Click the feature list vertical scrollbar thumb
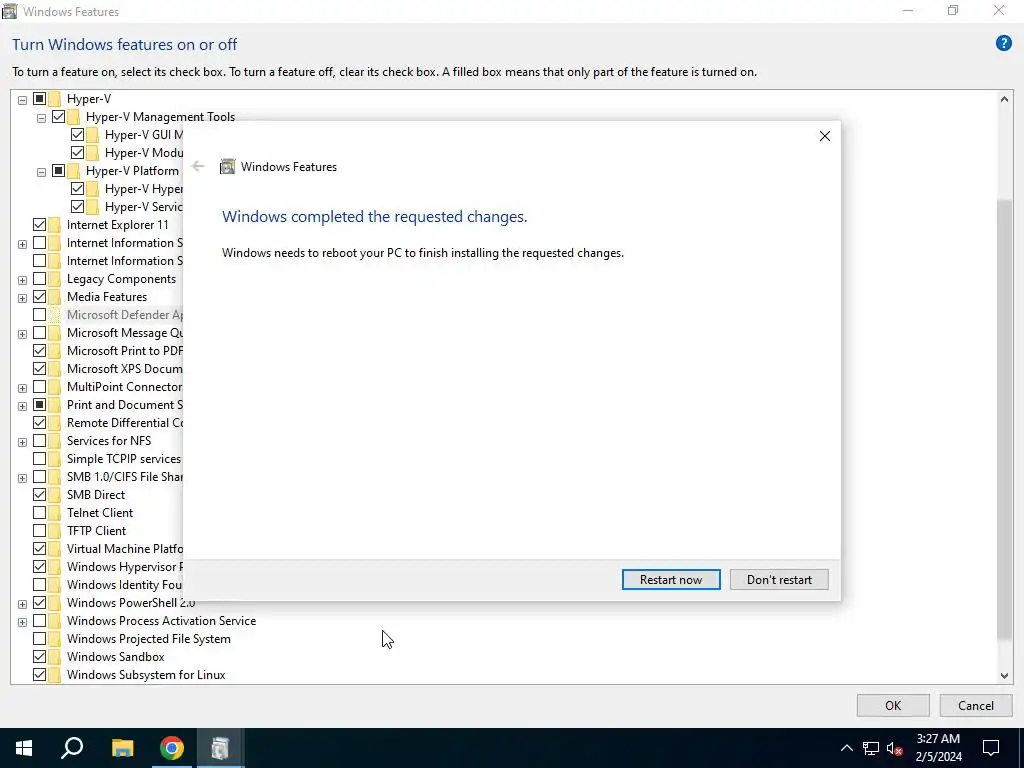 (1004, 420)
